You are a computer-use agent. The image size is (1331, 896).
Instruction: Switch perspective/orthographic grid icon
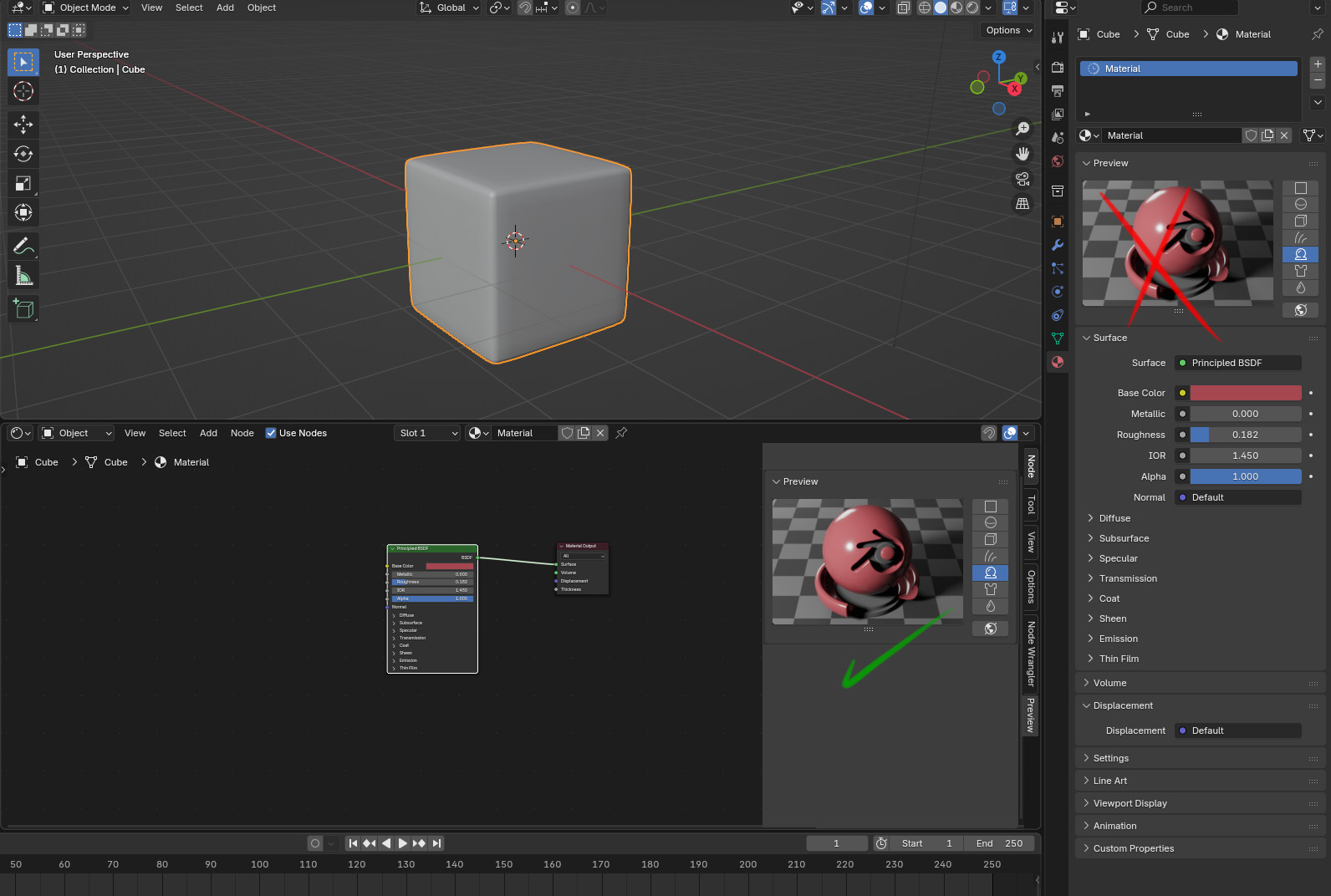1022,204
